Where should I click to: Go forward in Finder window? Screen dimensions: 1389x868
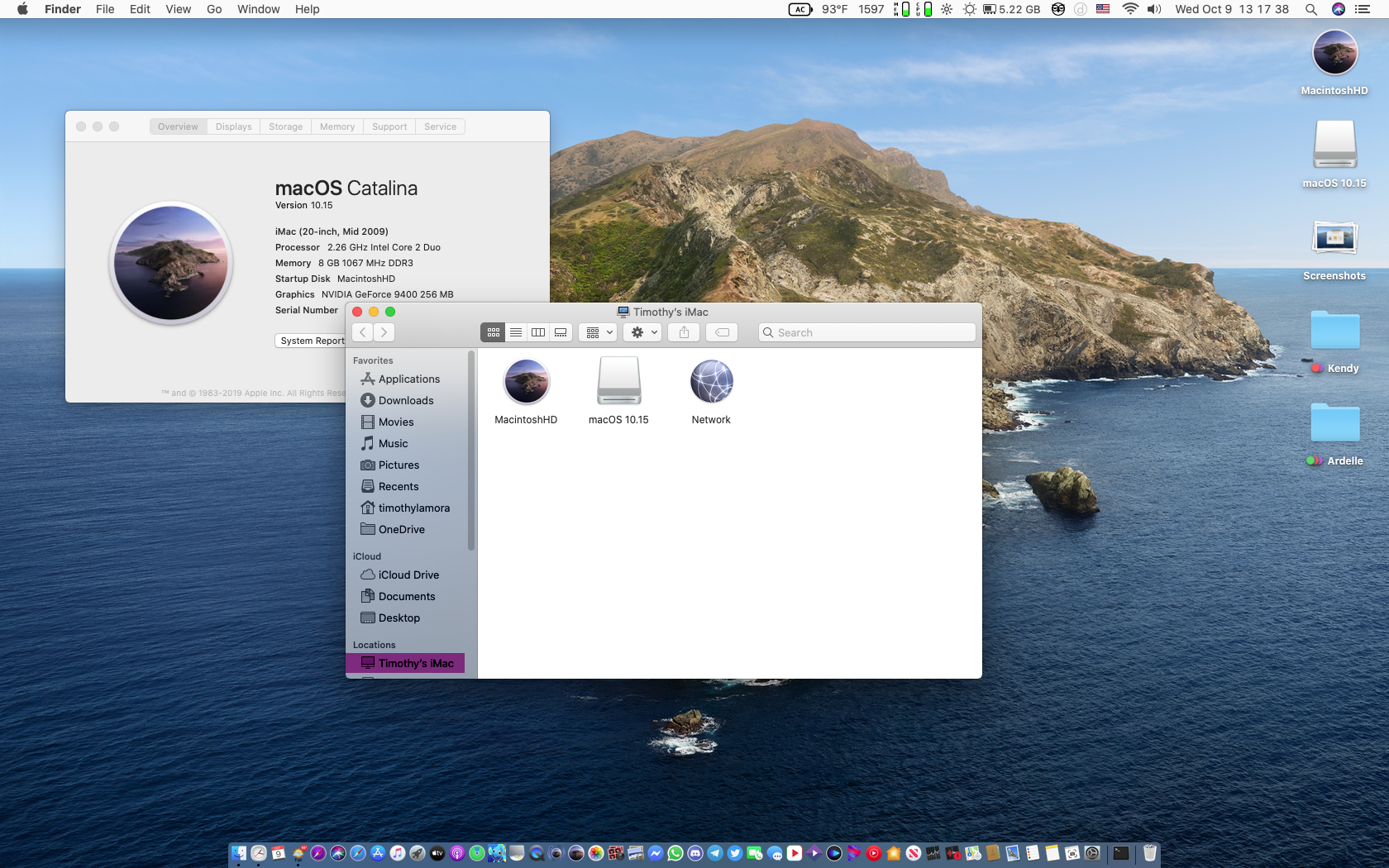click(x=384, y=332)
